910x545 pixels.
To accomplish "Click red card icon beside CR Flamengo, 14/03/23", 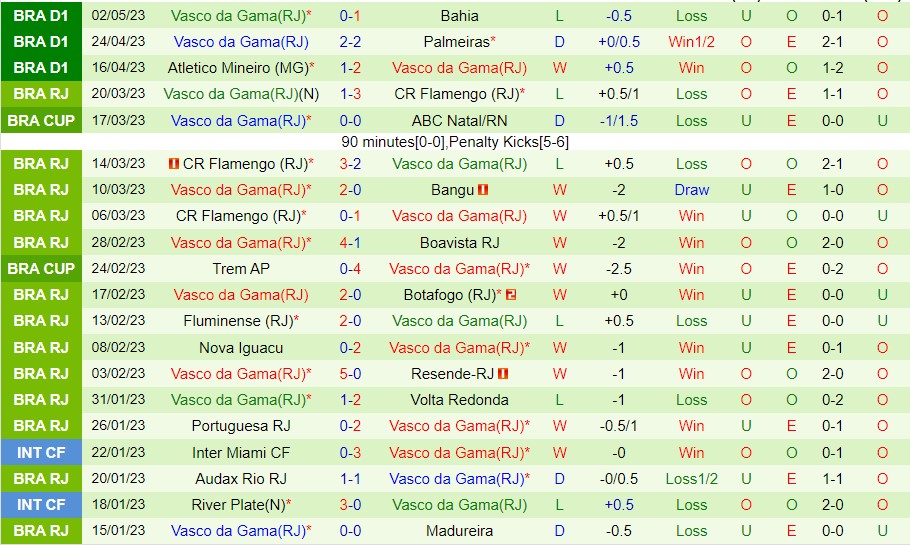I will [174, 164].
